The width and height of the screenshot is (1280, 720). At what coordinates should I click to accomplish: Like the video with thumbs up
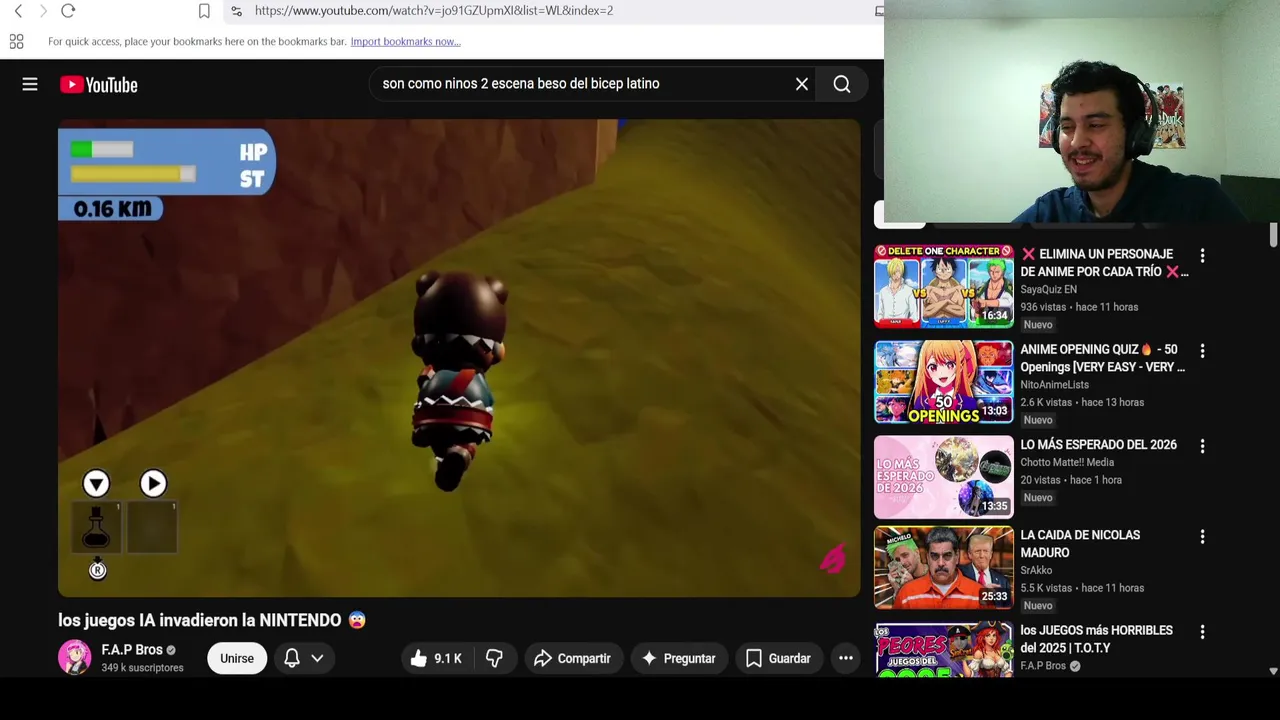point(436,658)
